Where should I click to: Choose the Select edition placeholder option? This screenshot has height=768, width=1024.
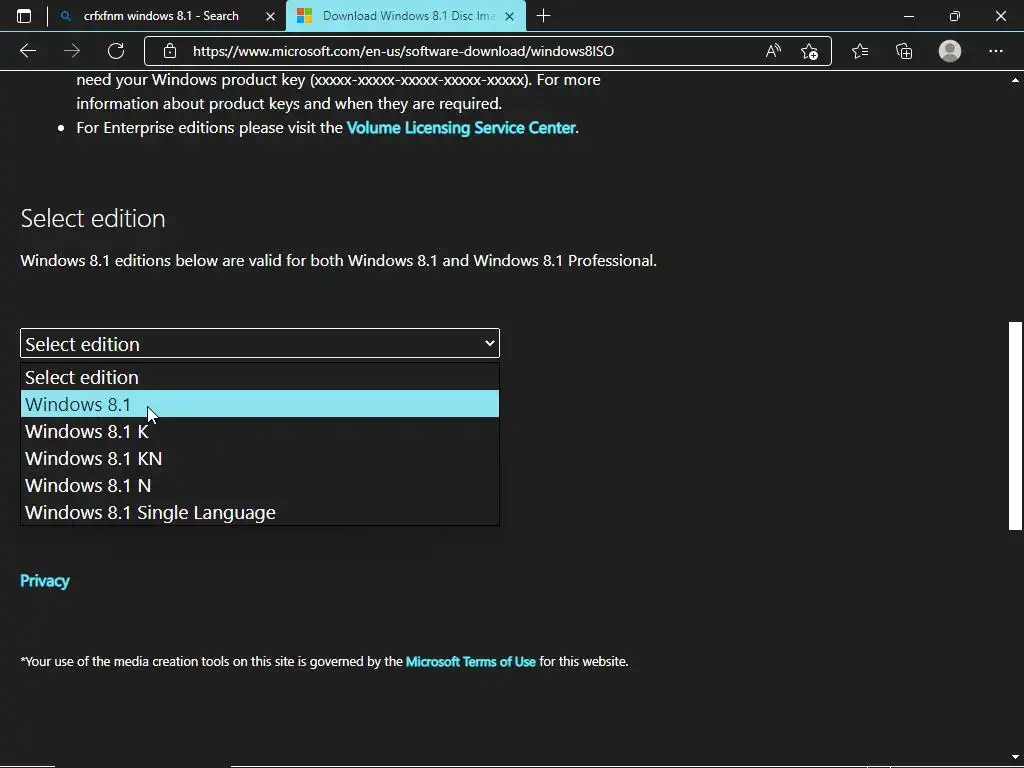260,377
